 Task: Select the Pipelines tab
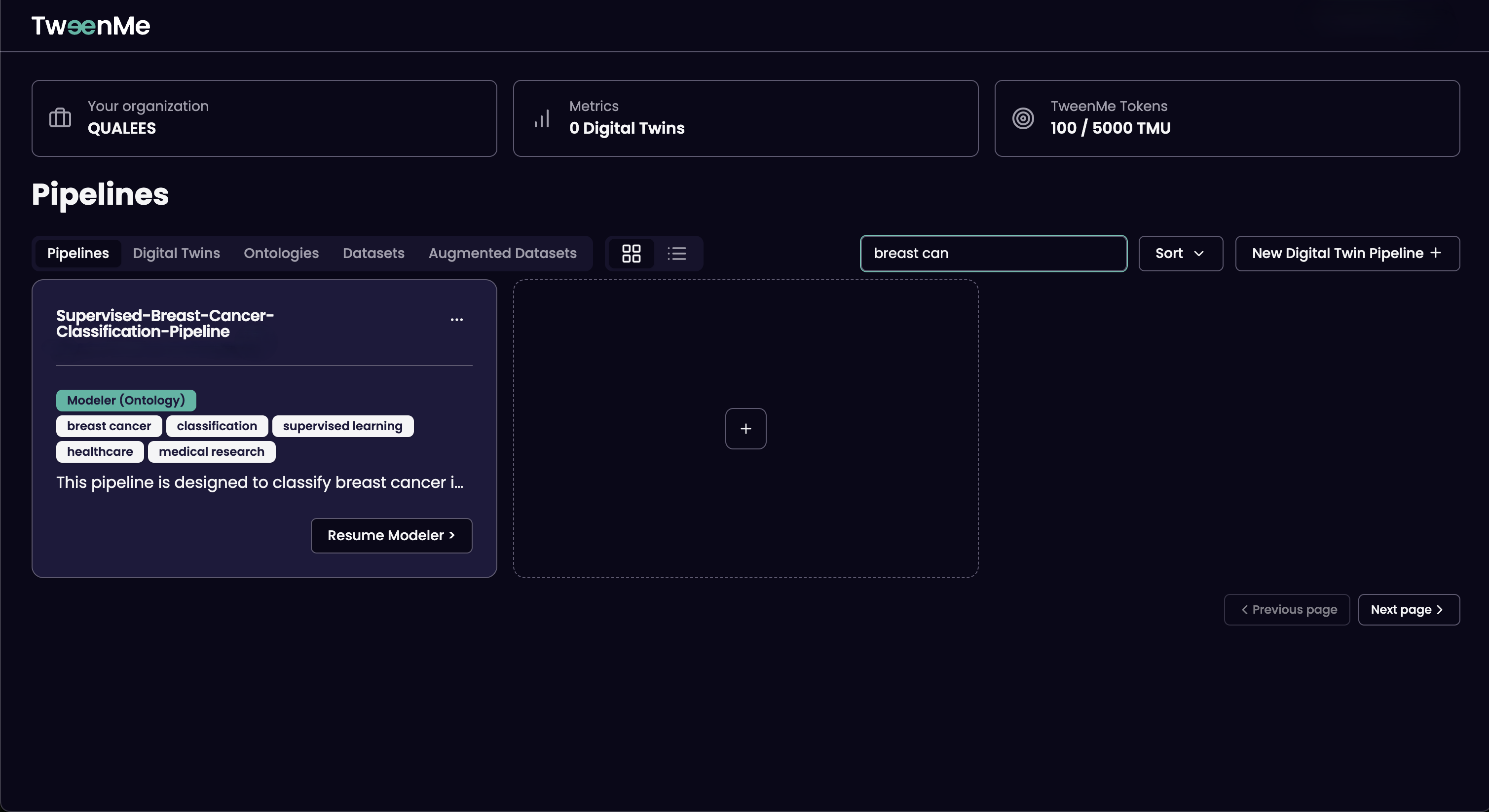click(x=78, y=253)
